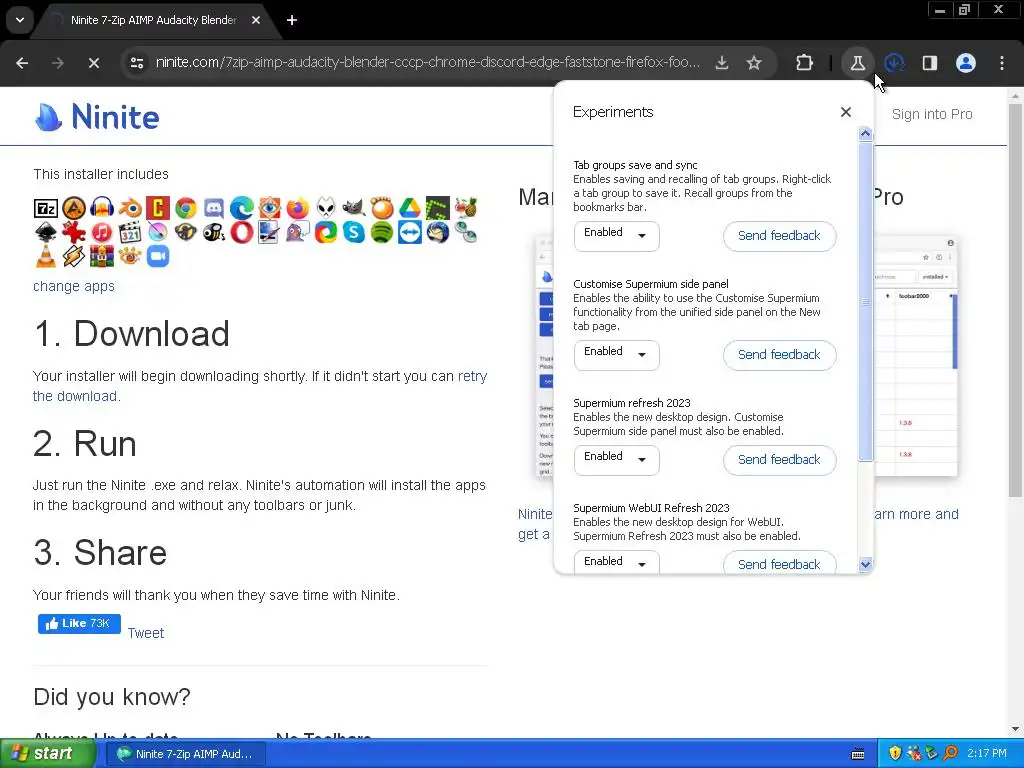Click the security shield tray icon

tap(895, 754)
